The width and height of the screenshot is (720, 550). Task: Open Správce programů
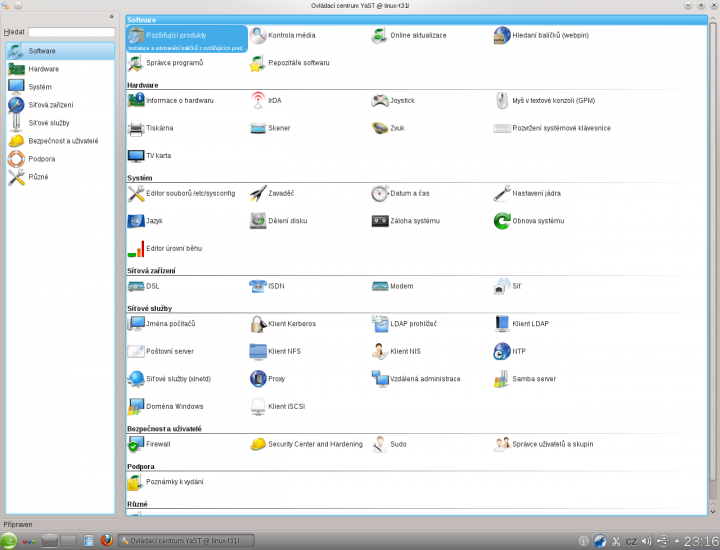(x=165, y=63)
